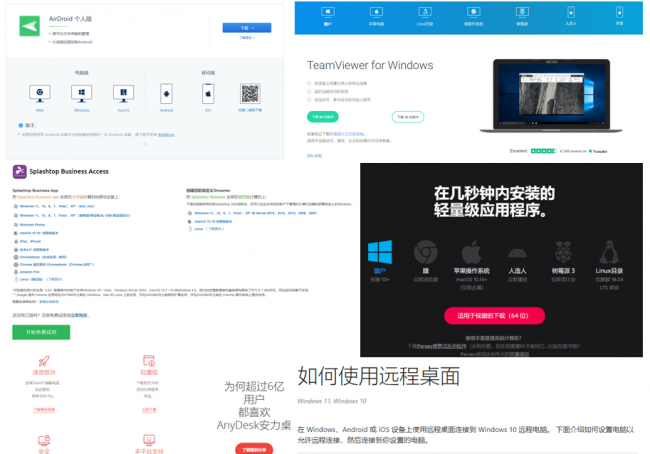
Task: Select the blue Windows logo in Parsec
Action: (x=380, y=252)
